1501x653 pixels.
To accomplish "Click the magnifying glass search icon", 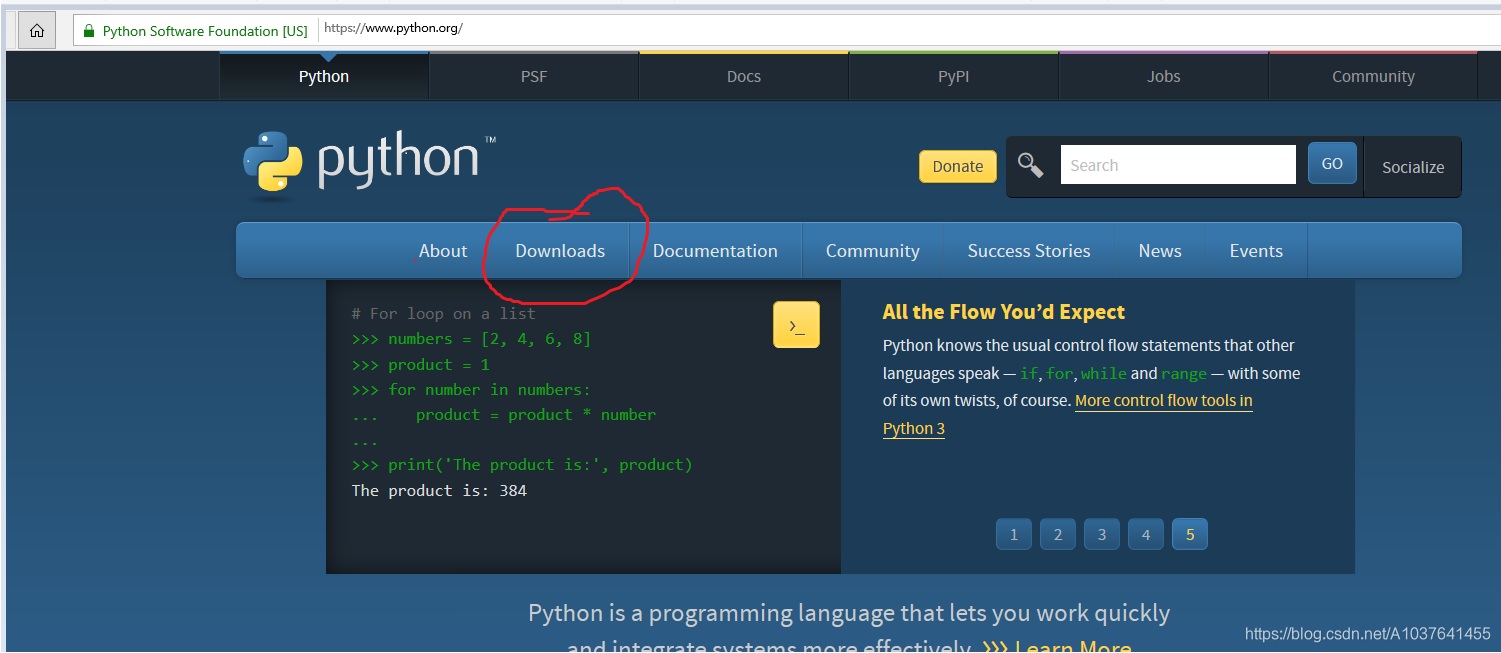I will [x=1030, y=165].
